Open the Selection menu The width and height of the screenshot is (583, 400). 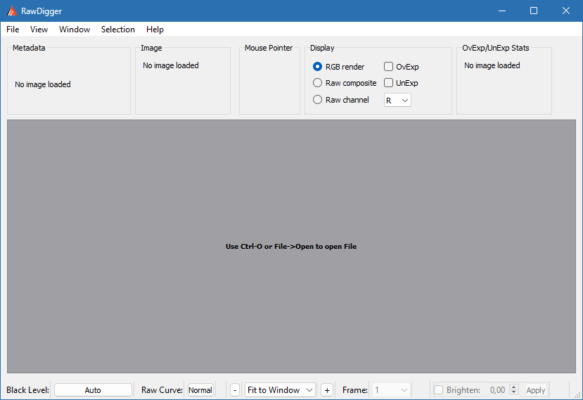tap(118, 29)
